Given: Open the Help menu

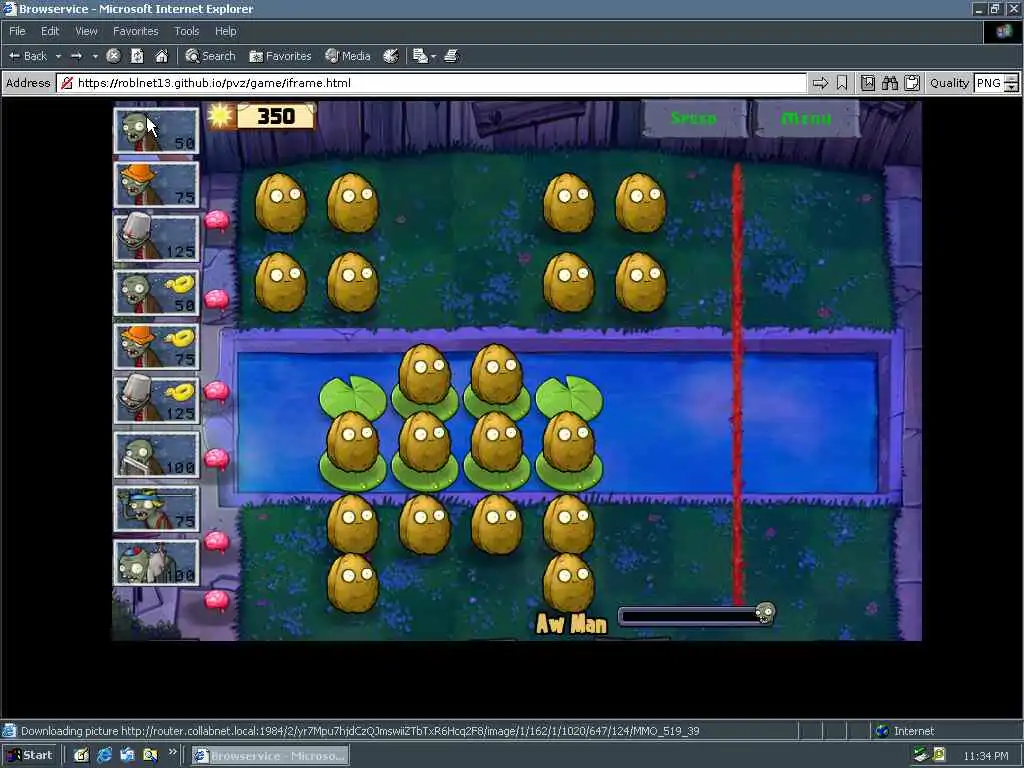Looking at the screenshot, I should [x=225, y=31].
